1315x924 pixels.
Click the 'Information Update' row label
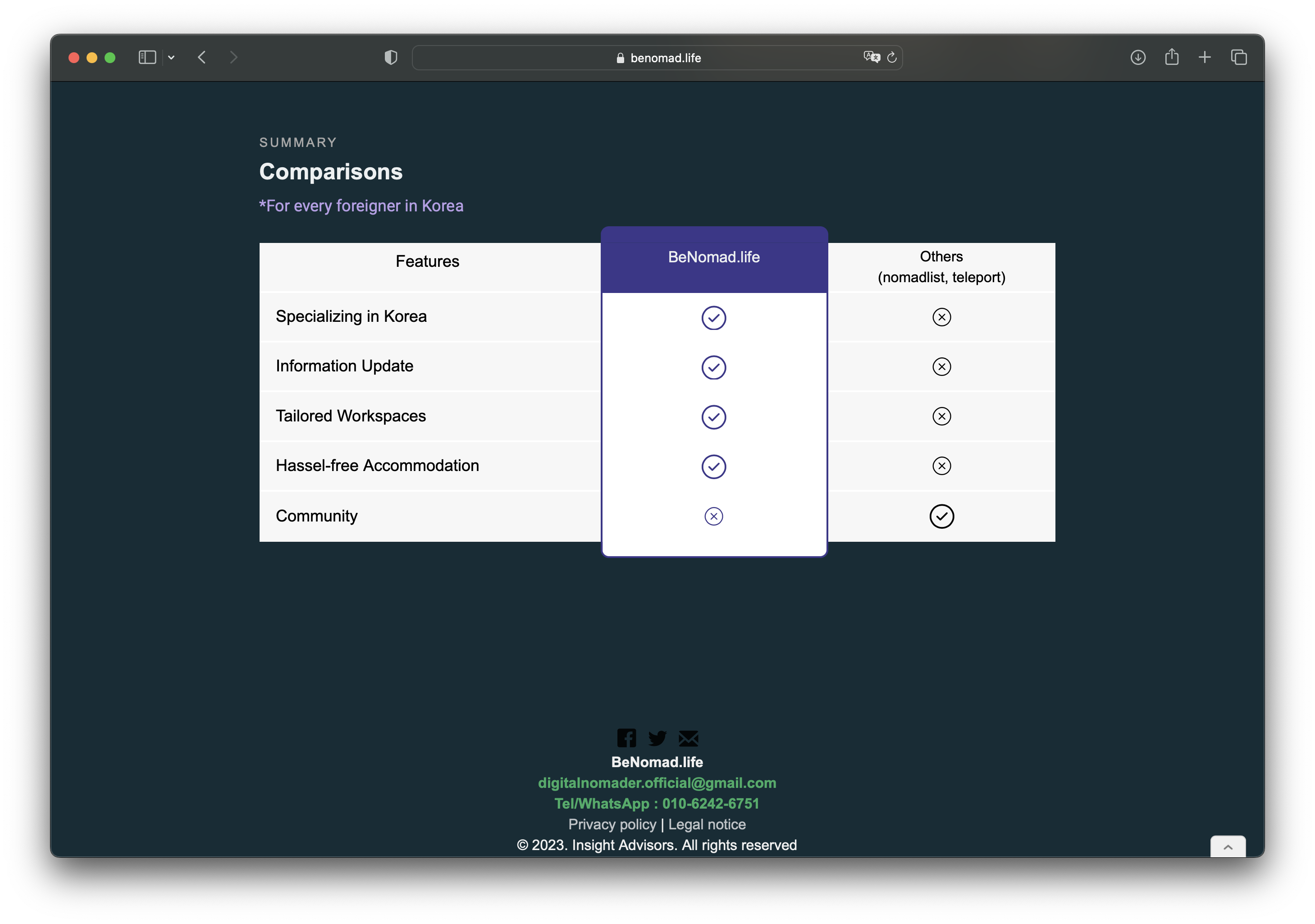point(344,366)
